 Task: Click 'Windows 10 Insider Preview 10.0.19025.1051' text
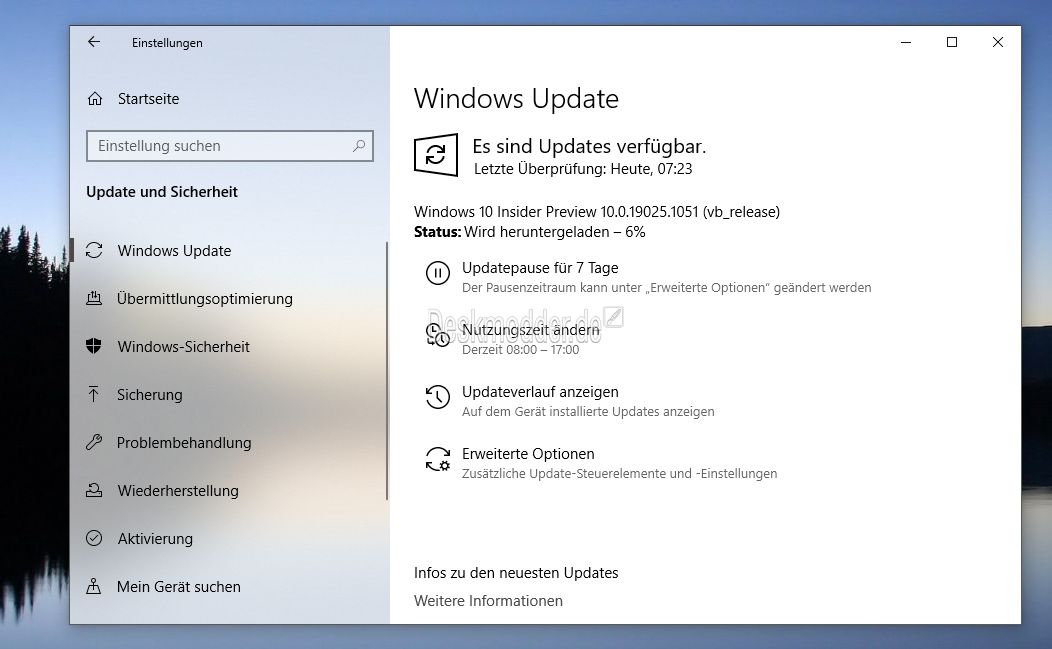(x=556, y=212)
